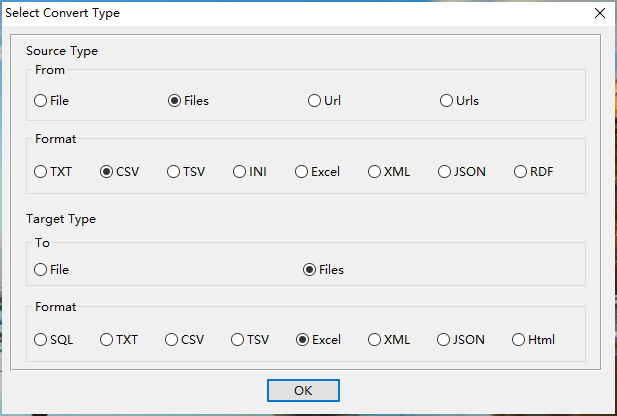Select Urls source option
617x416 pixels.
pos(447,100)
